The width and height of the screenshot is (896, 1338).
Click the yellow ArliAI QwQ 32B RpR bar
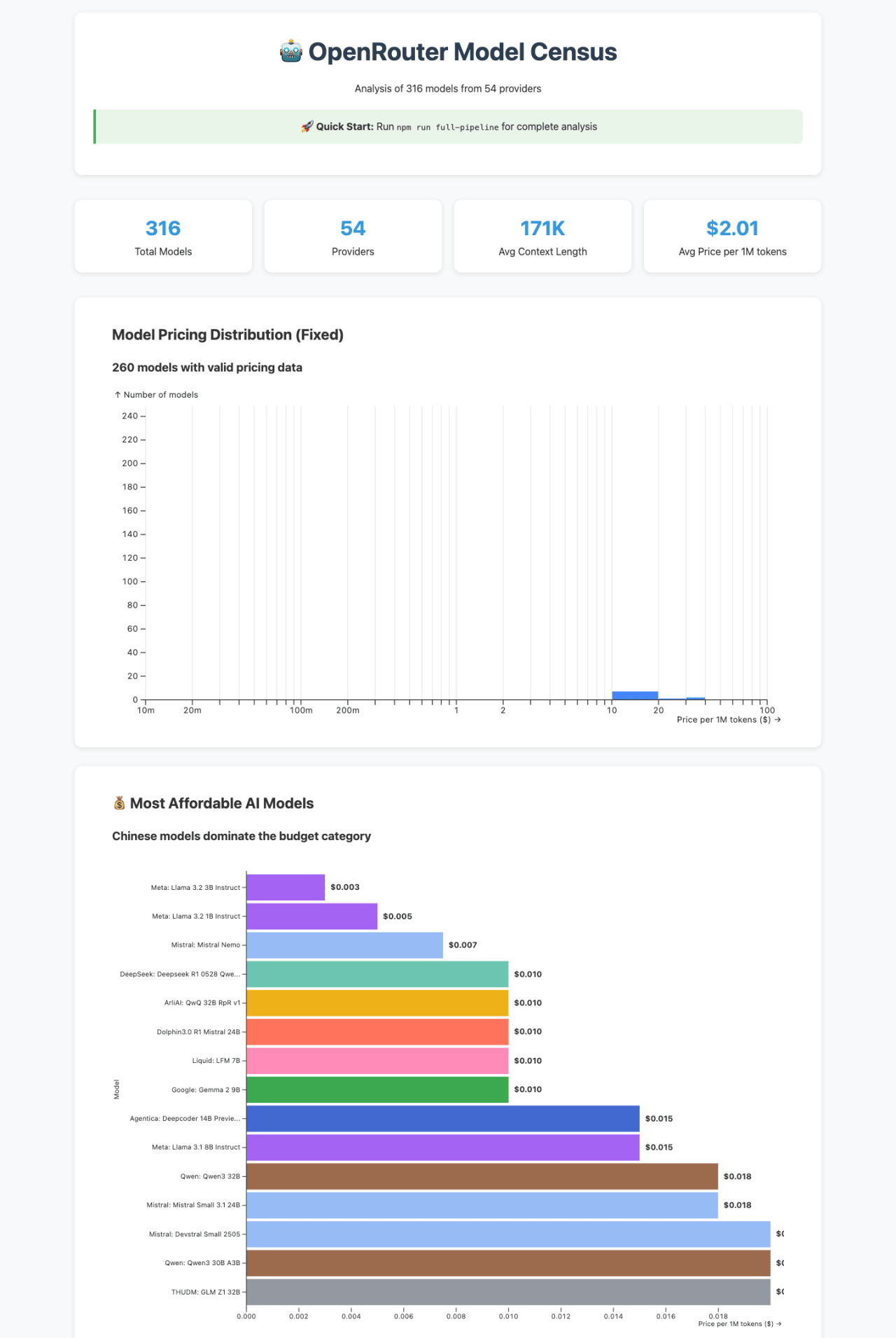tap(377, 1003)
